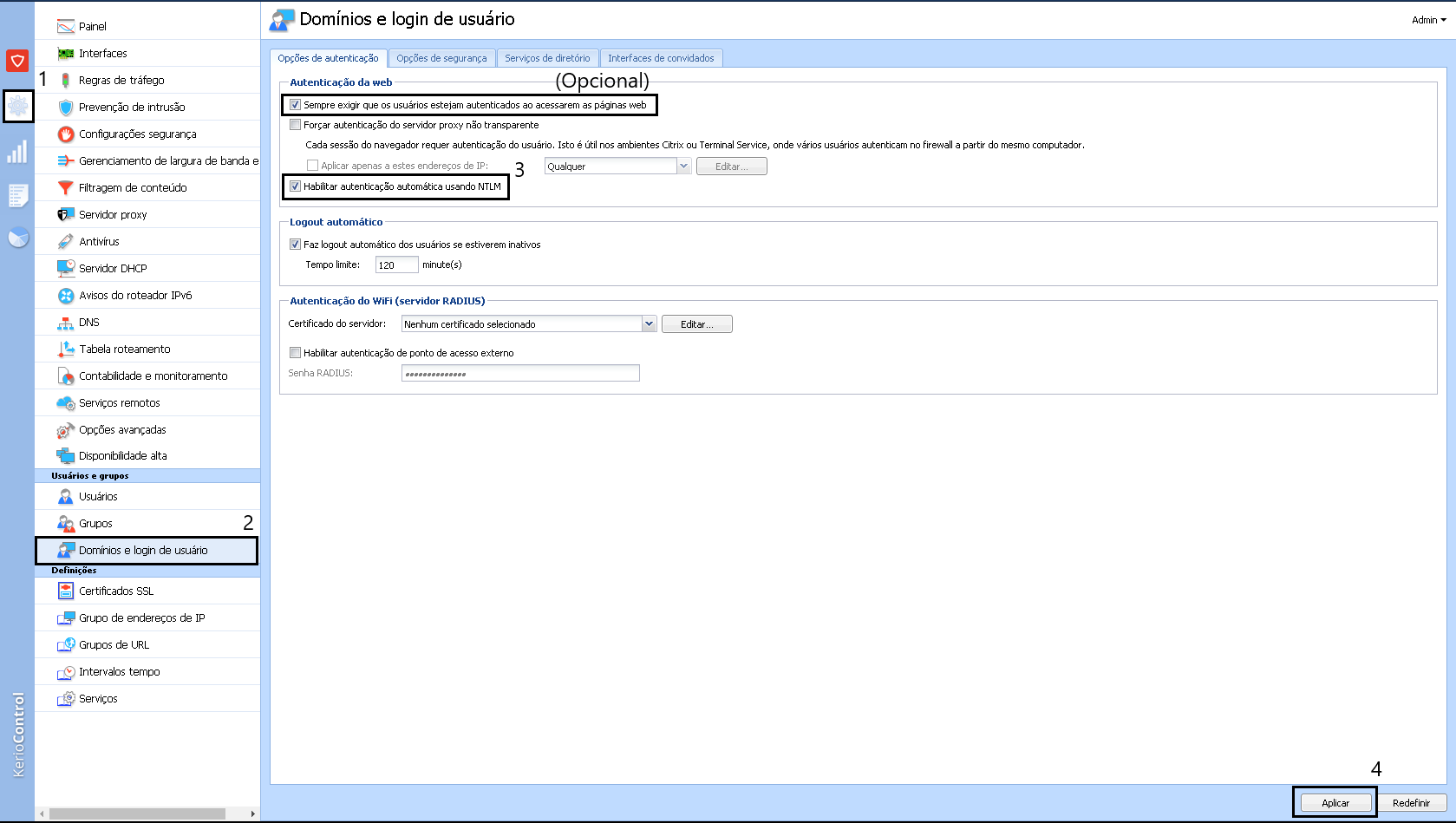Open the Painel dashboard icon
The height and width of the screenshot is (823, 1456).
(65, 26)
